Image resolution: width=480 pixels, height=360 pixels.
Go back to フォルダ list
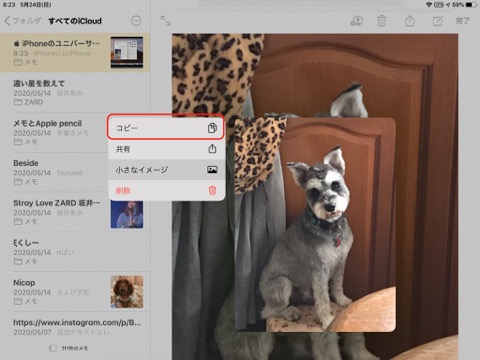click(x=23, y=21)
